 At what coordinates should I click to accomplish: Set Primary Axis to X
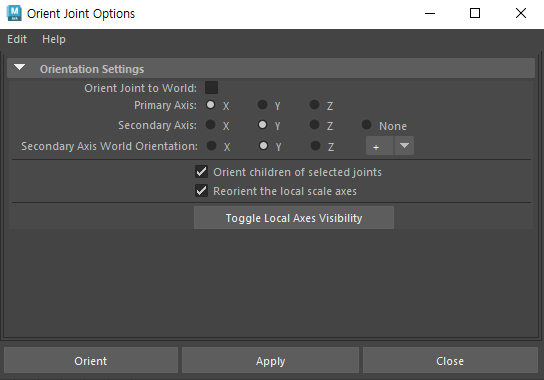(211, 105)
